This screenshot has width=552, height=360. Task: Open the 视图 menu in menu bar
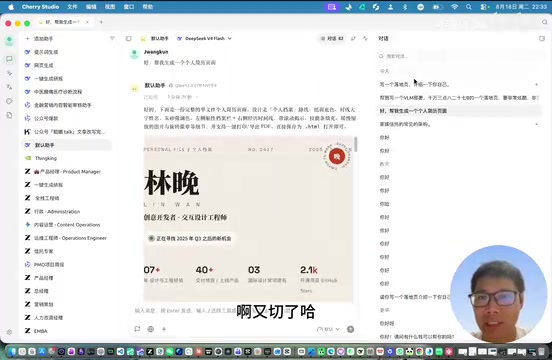tap(110, 7)
